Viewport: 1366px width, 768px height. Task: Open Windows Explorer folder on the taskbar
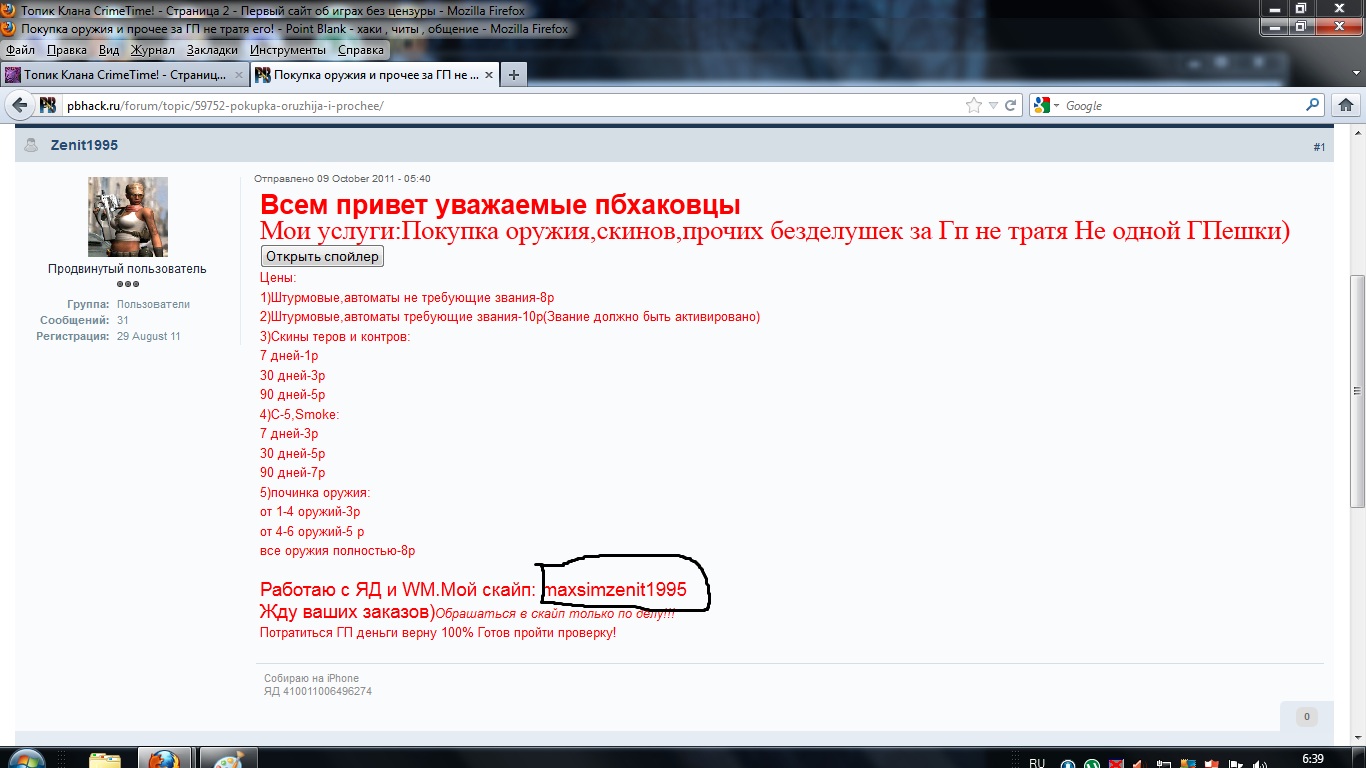(x=105, y=759)
